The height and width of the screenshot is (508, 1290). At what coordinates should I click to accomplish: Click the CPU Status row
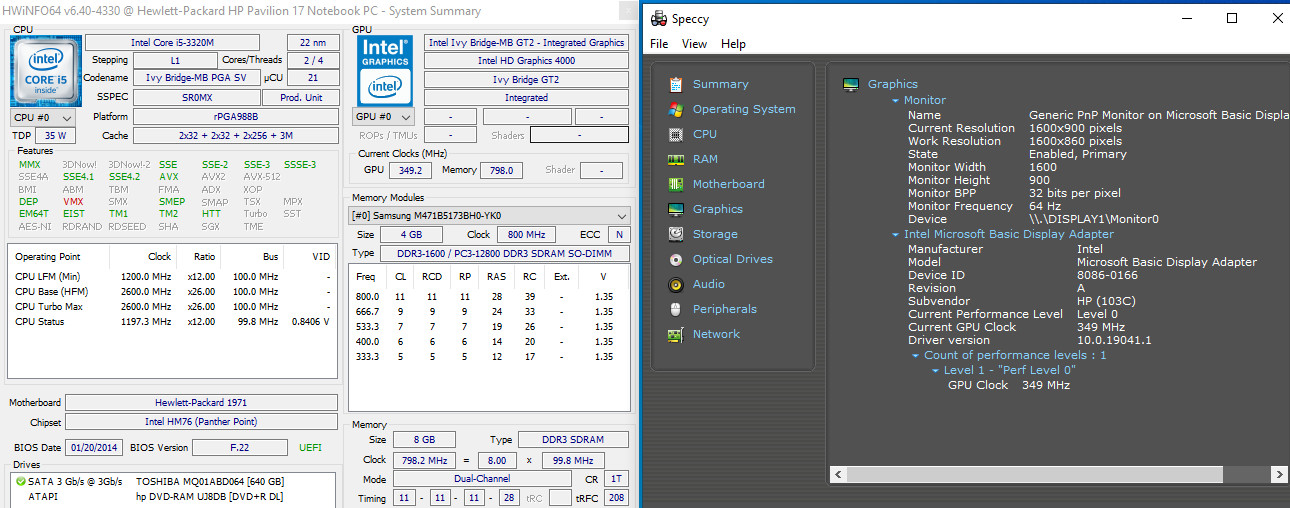172,322
